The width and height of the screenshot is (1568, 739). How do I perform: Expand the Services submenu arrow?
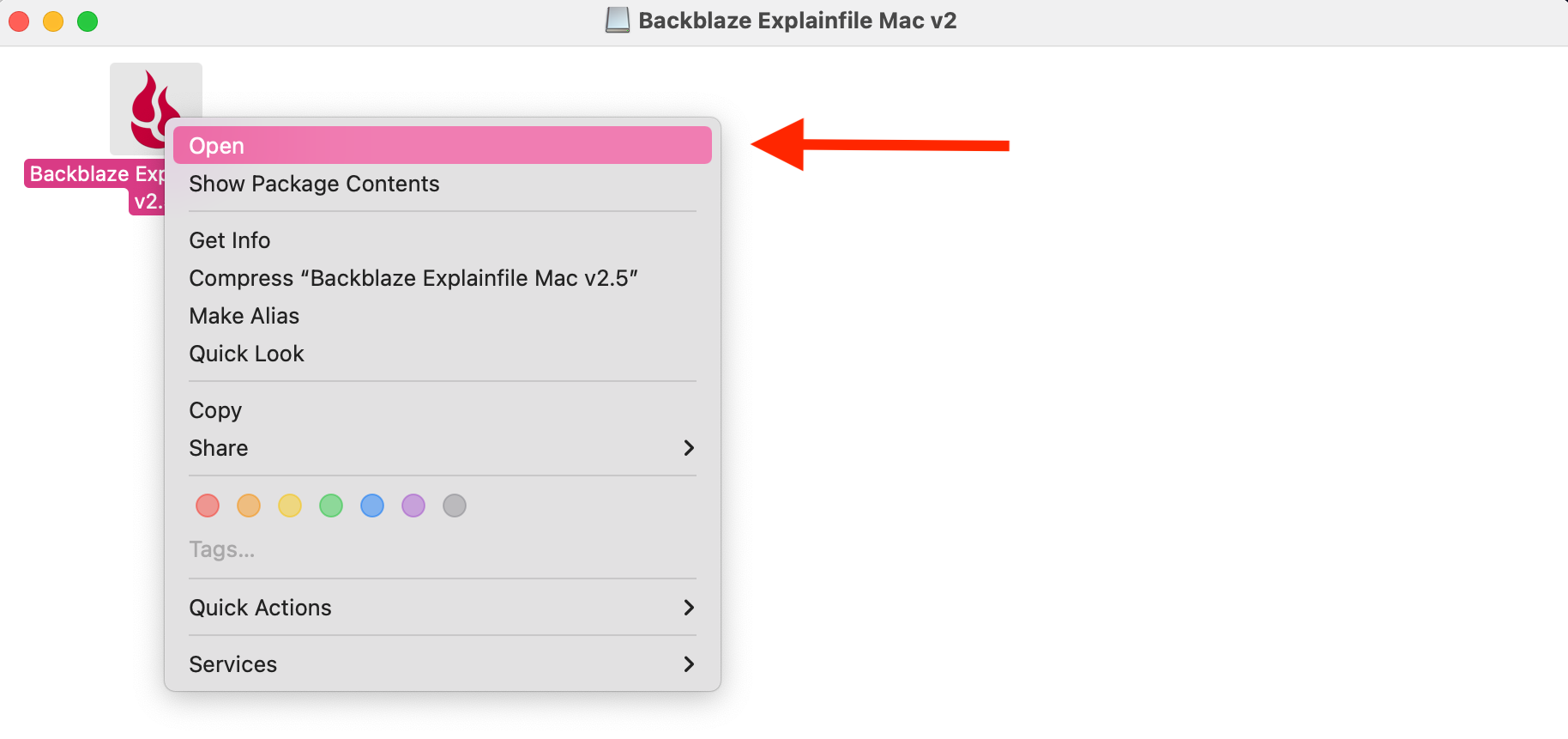coord(689,664)
